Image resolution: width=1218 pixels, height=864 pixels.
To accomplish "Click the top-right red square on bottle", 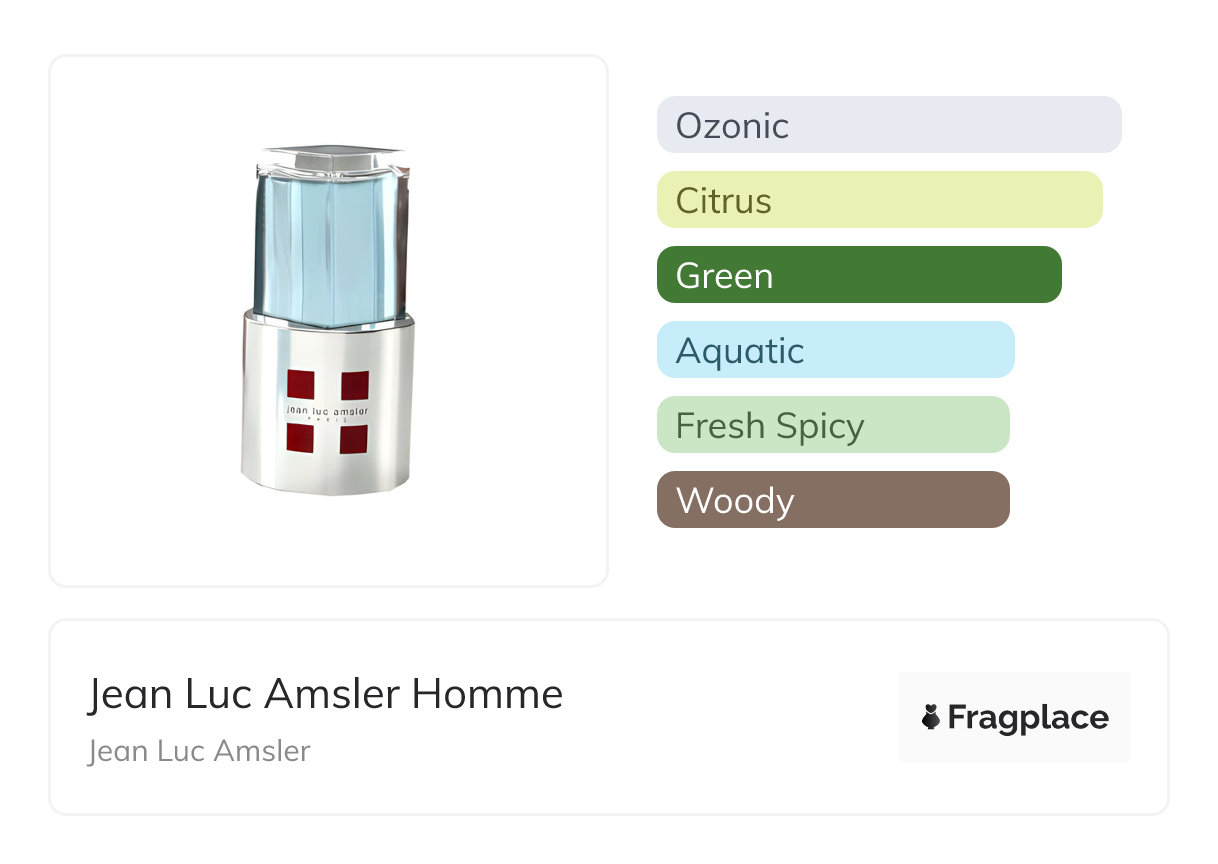I will click(355, 385).
